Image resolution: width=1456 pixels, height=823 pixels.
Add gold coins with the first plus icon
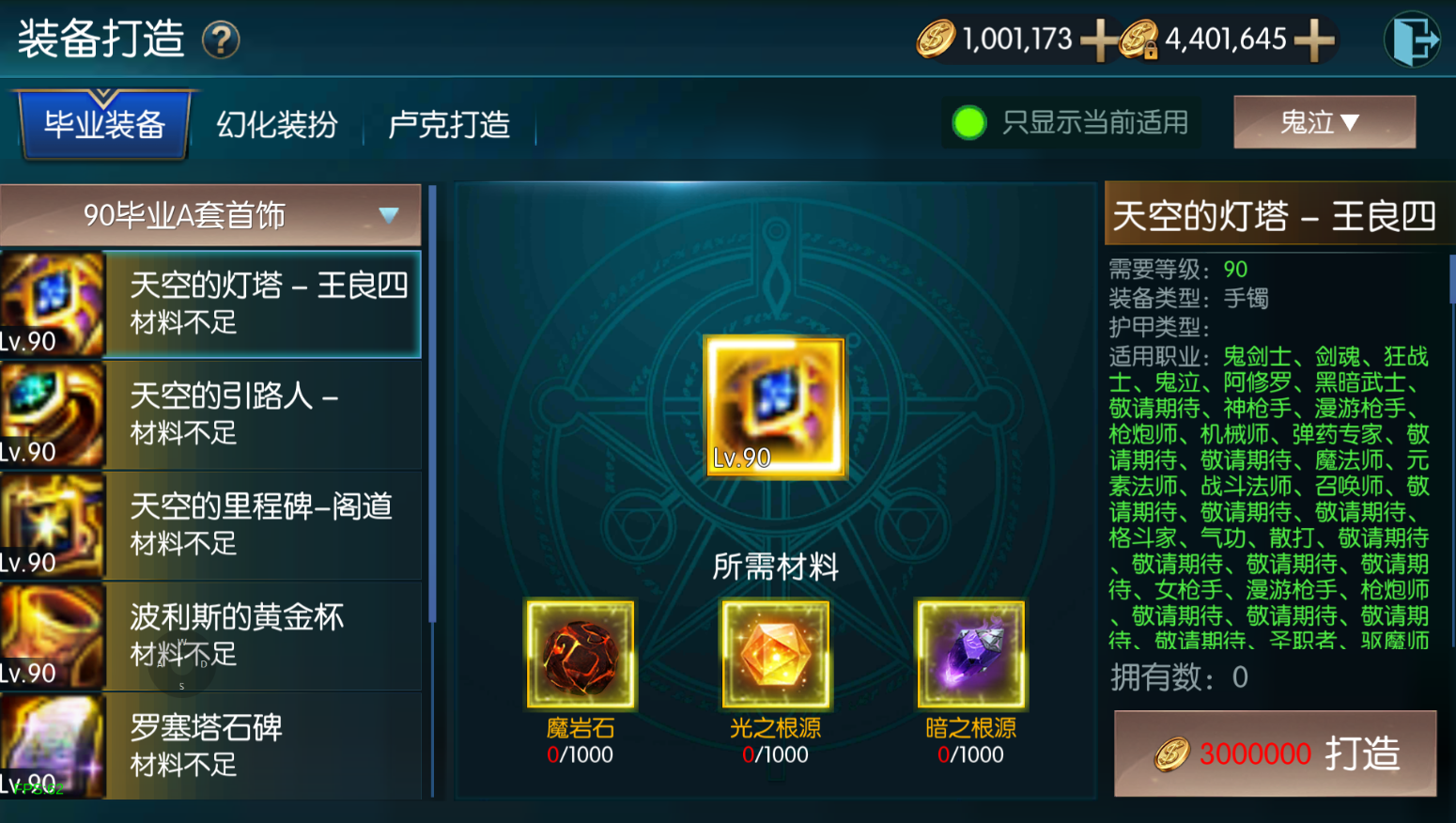coord(1098,40)
